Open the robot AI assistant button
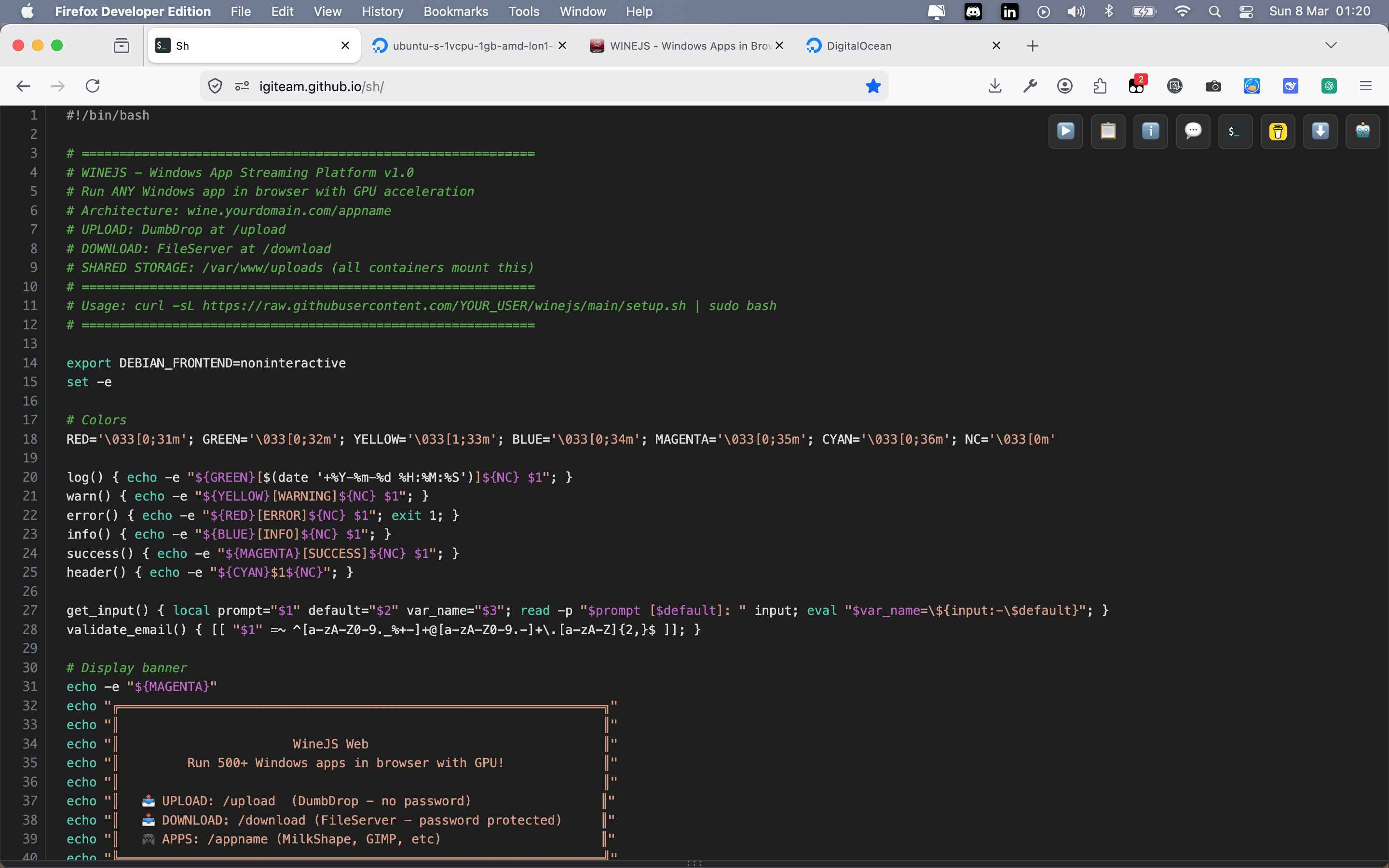 tap(1362, 132)
